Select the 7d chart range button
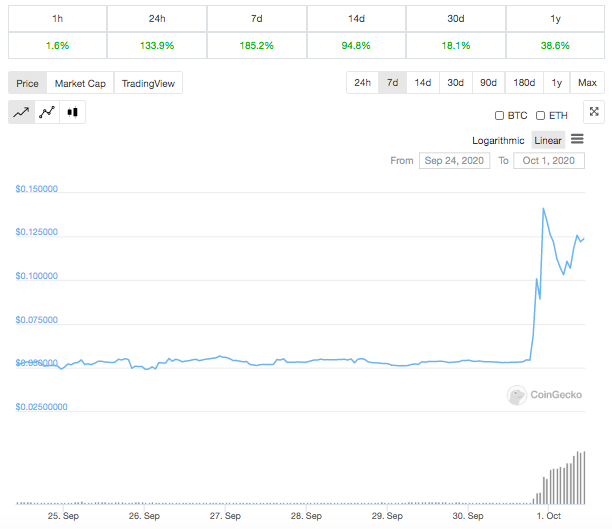 [392, 83]
